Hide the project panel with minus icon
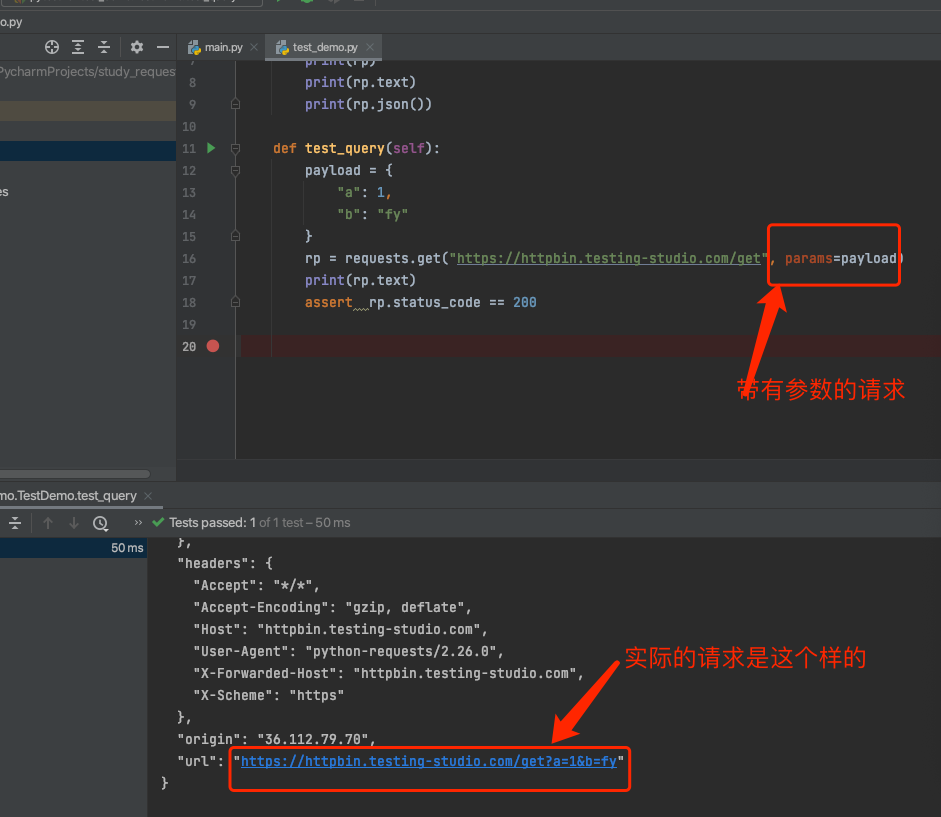This screenshot has width=941, height=817. pyautogui.click(x=163, y=47)
